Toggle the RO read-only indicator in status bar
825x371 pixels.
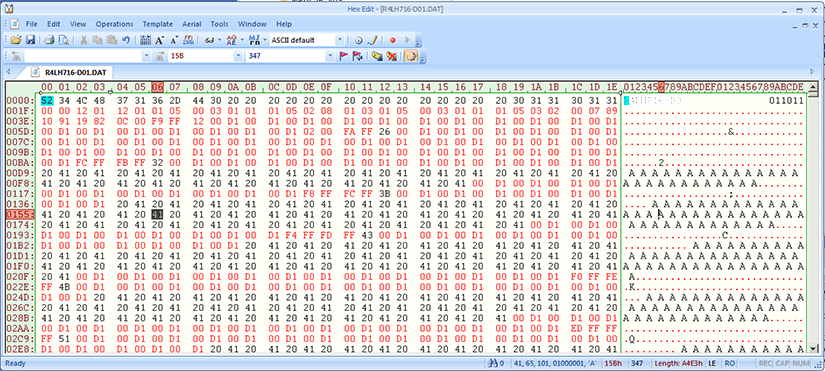pos(729,363)
